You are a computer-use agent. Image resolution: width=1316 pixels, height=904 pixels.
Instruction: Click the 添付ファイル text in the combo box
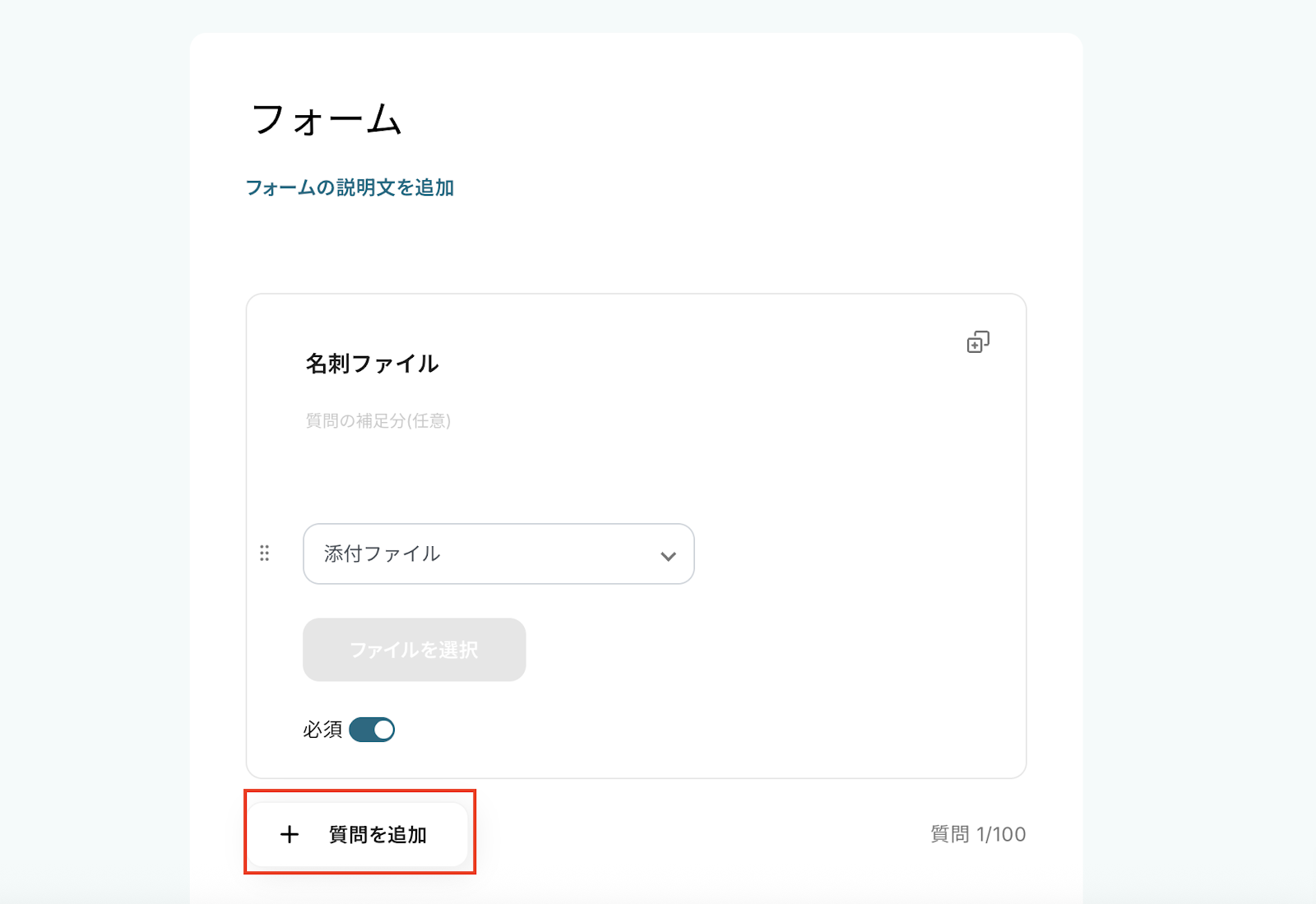tap(382, 554)
